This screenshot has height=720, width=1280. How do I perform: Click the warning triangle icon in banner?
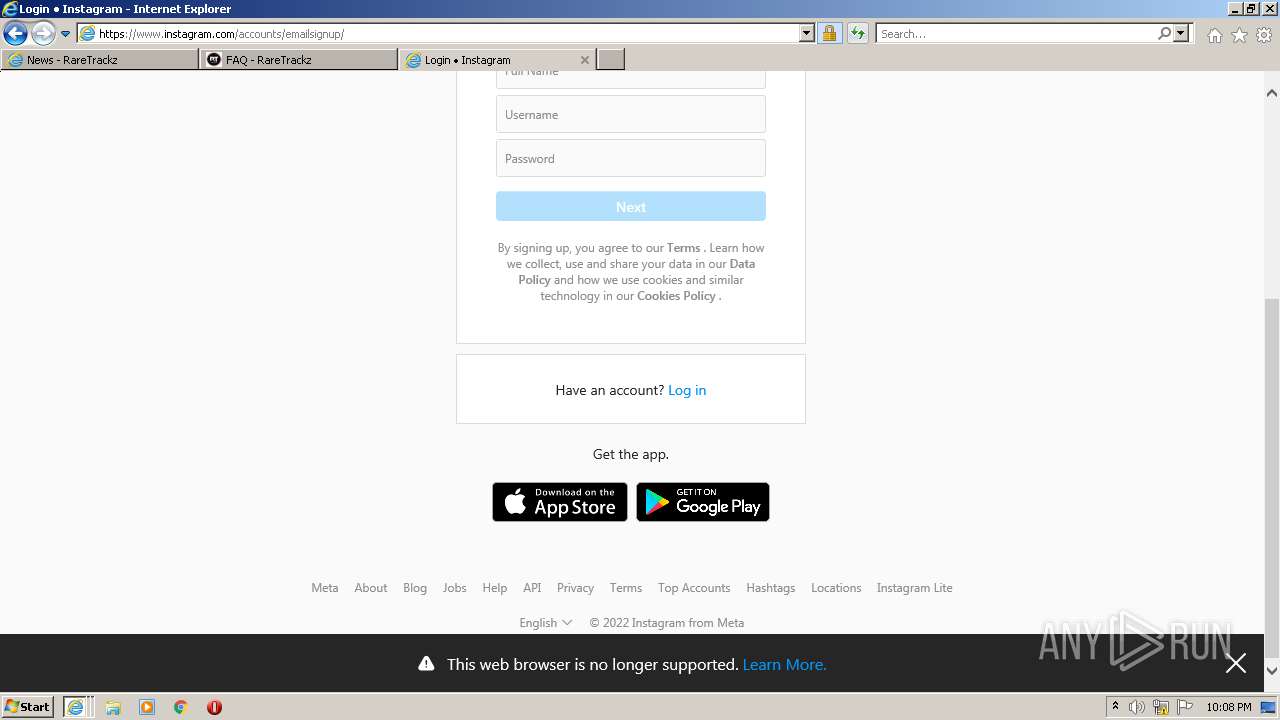coord(426,664)
